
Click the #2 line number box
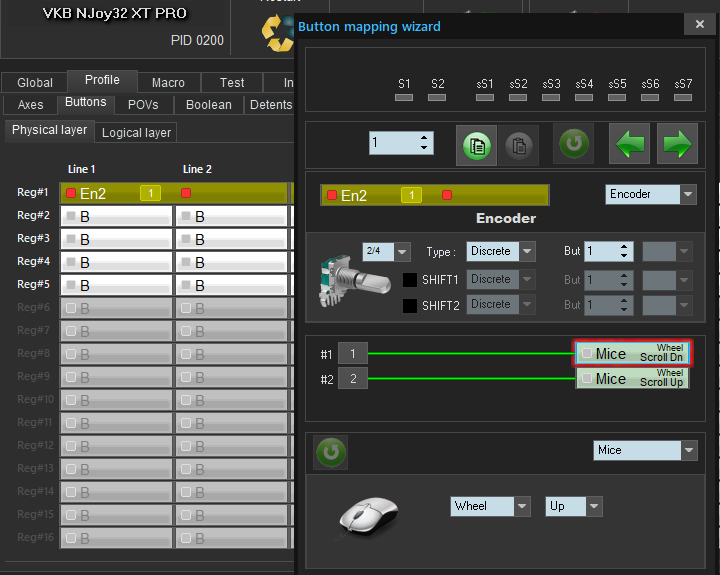(353, 378)
